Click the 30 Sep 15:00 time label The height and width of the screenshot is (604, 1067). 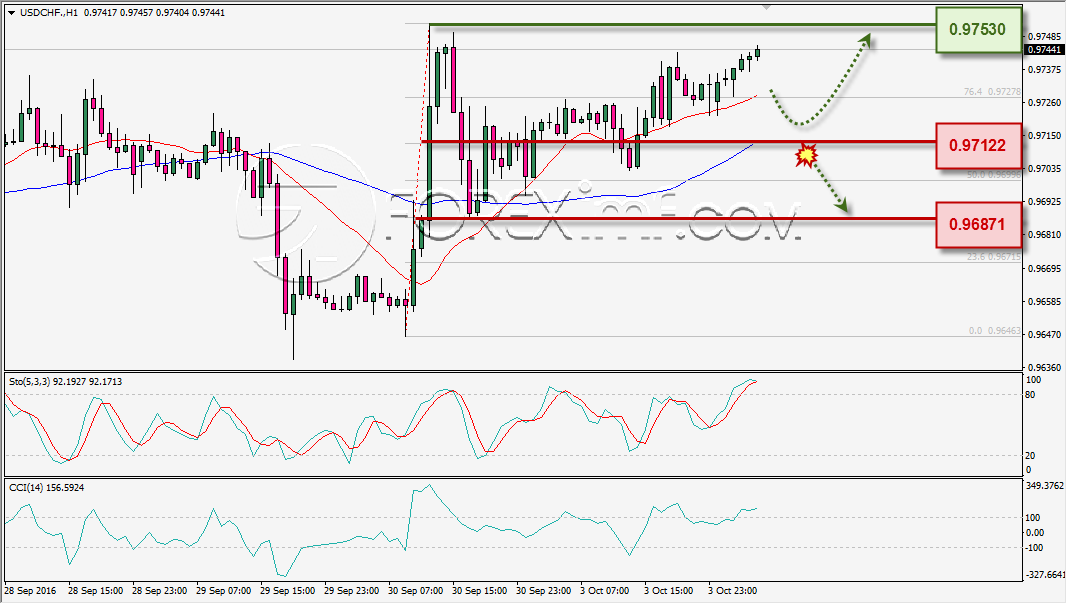pos(479,590)
